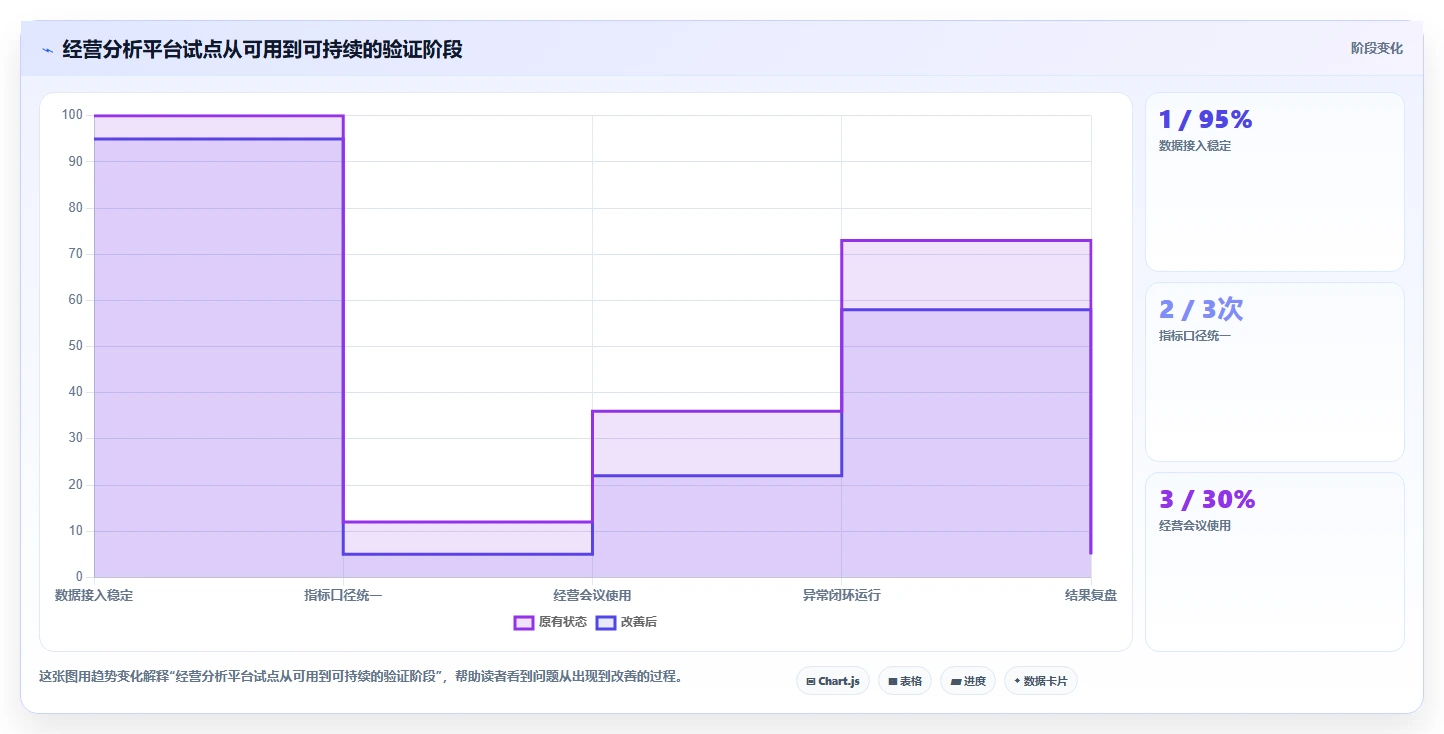
Task: Click the 阶段变化 label in the header
Action: click(1376, 48)
